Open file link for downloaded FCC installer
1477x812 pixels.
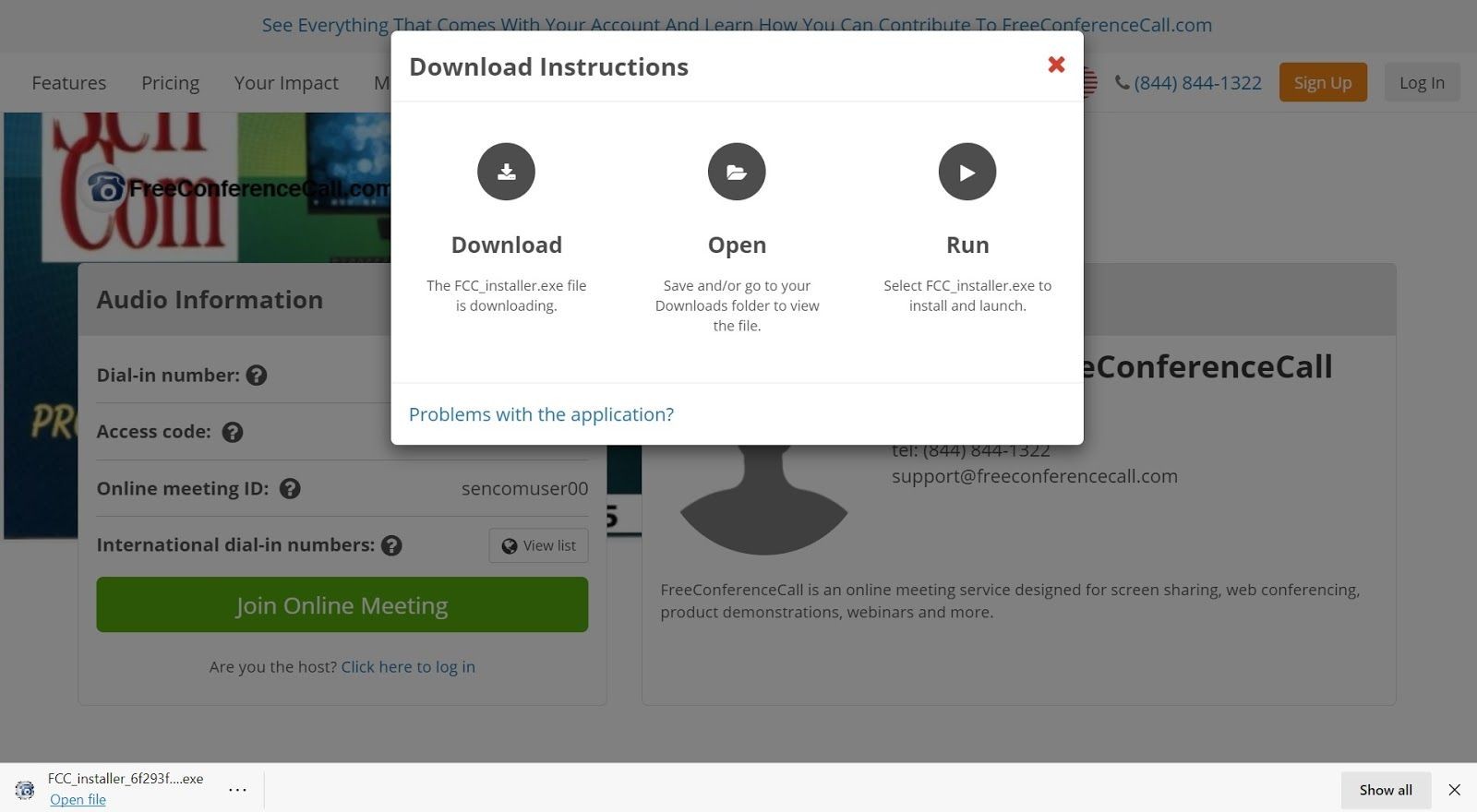(78, 799)
